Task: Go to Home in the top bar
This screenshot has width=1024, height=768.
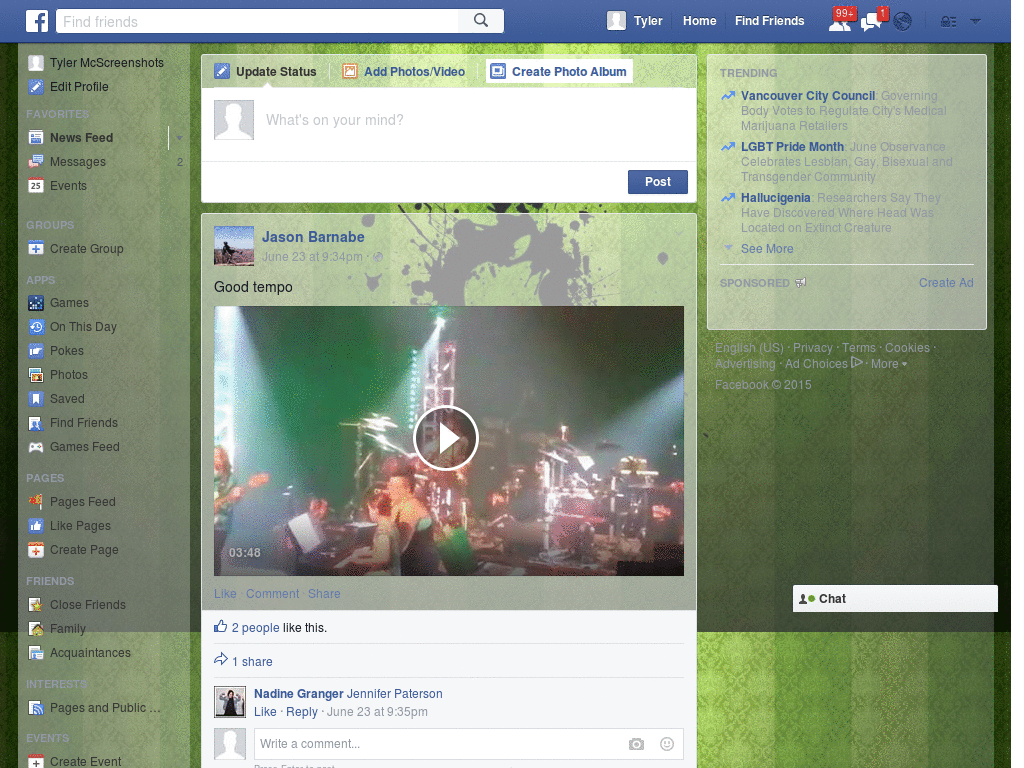Action: pyautogui.click(x=699, y=21)
